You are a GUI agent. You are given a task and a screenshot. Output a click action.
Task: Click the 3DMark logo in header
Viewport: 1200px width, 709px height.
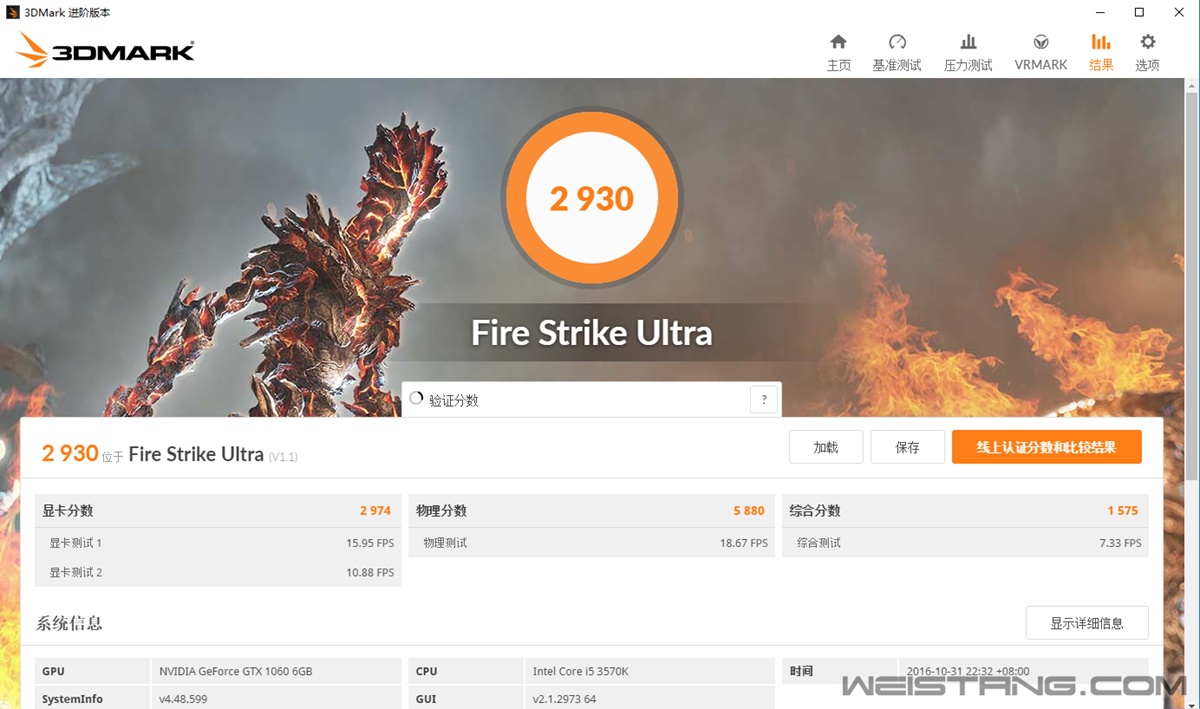pos(106,50)
